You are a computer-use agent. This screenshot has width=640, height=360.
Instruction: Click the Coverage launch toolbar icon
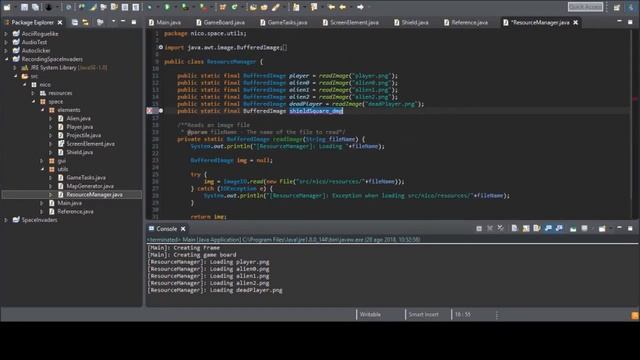click(x=185, y=7)
